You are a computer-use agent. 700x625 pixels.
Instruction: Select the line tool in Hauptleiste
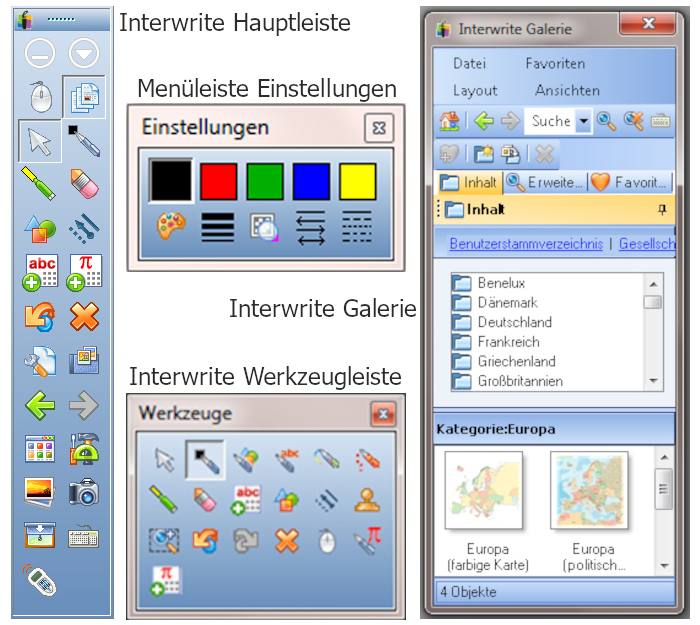[x=84, y=229]
